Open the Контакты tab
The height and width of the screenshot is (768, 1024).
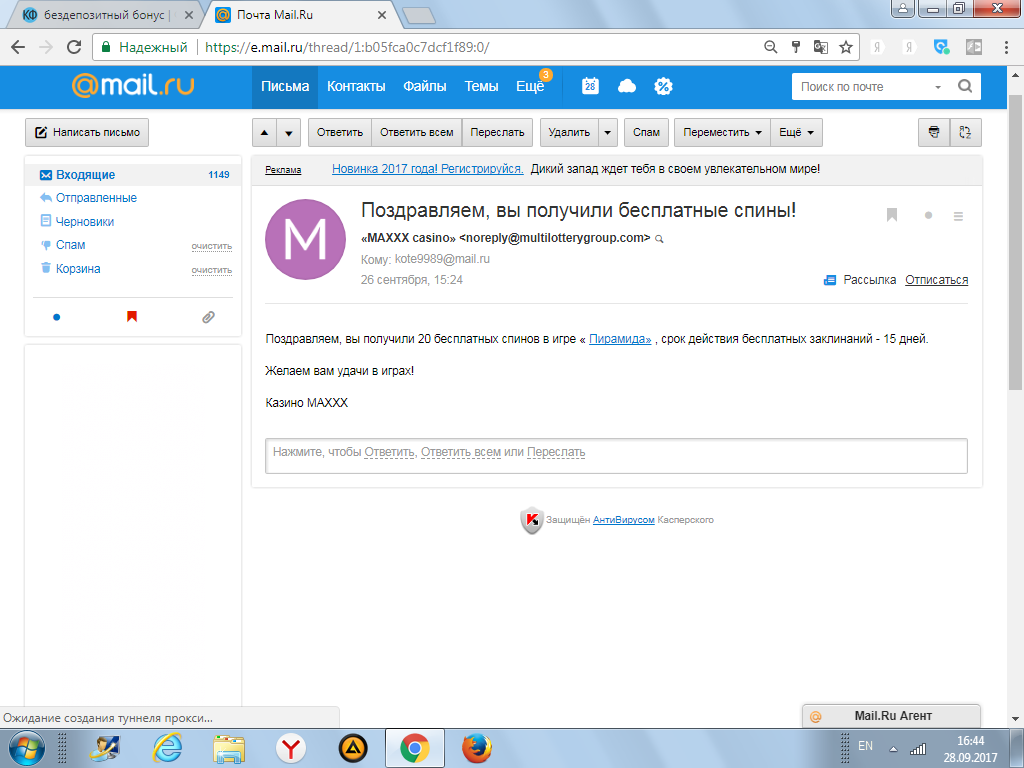click(x=356, y=86)
